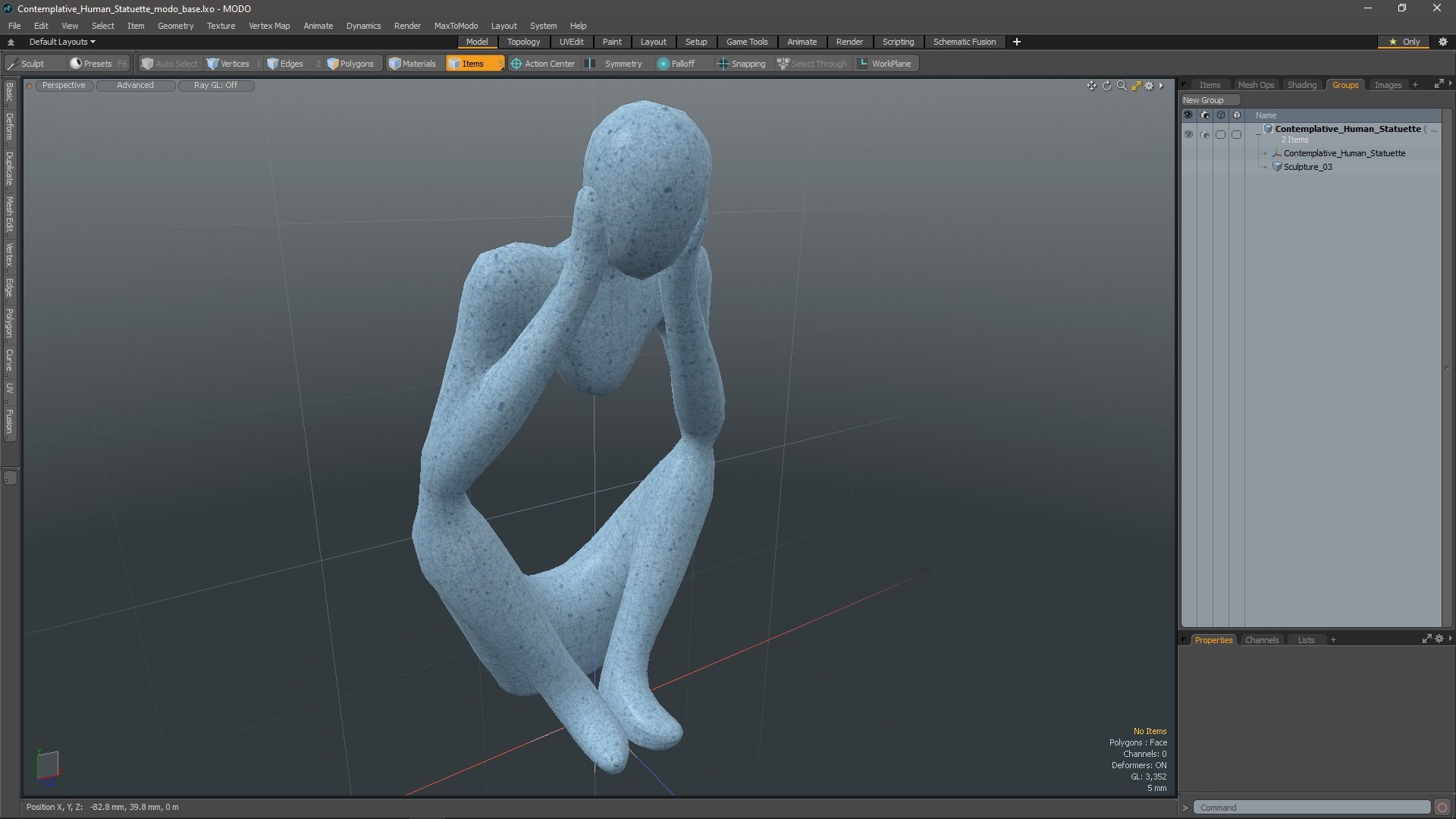
Task: Open the Ray GL: Off dropdown
Action: pos(215,86)
